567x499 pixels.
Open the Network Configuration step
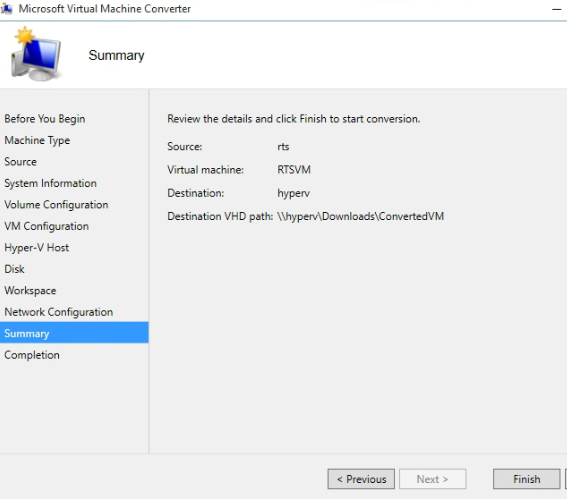pyautogui.click(x=59, y=312)
